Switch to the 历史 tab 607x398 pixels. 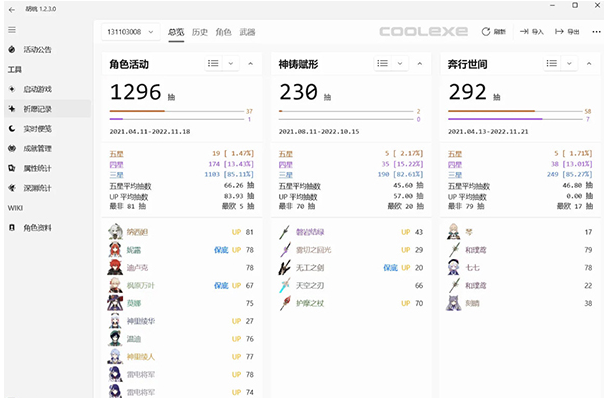200,32
